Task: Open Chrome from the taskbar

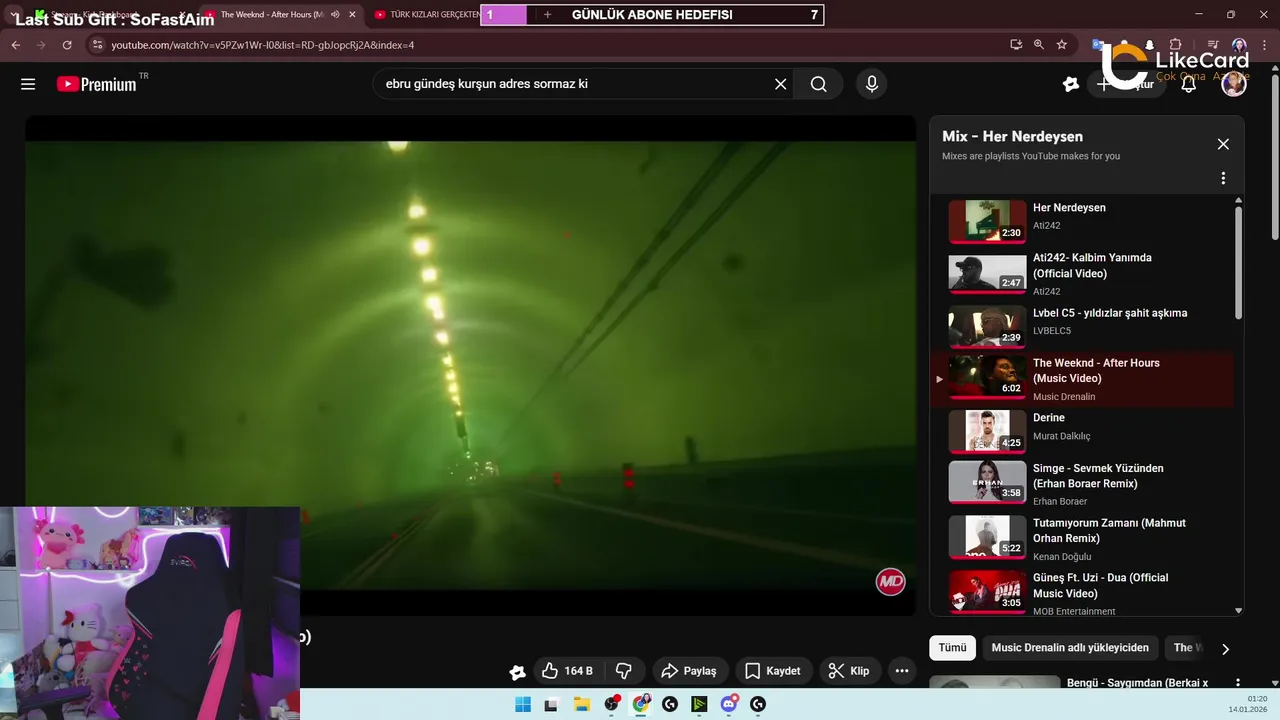Action: (641, 704)
